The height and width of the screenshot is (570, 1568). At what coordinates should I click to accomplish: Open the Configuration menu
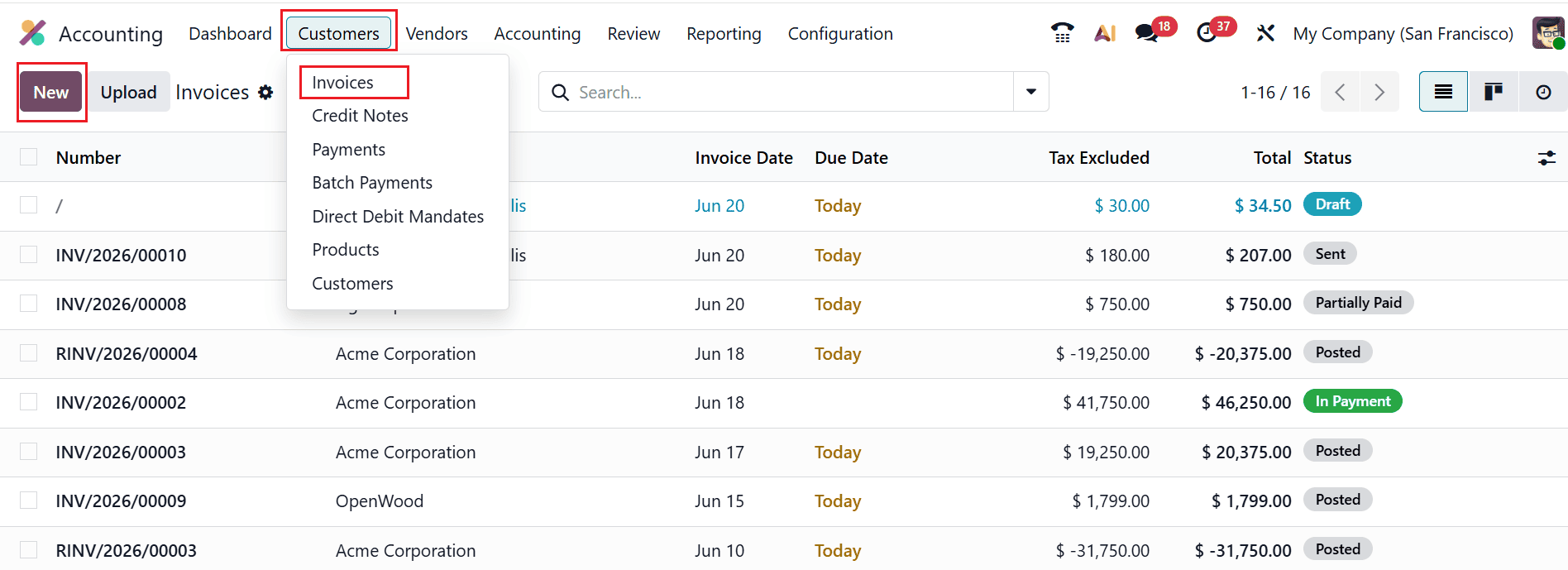click(x=840, y=33)
